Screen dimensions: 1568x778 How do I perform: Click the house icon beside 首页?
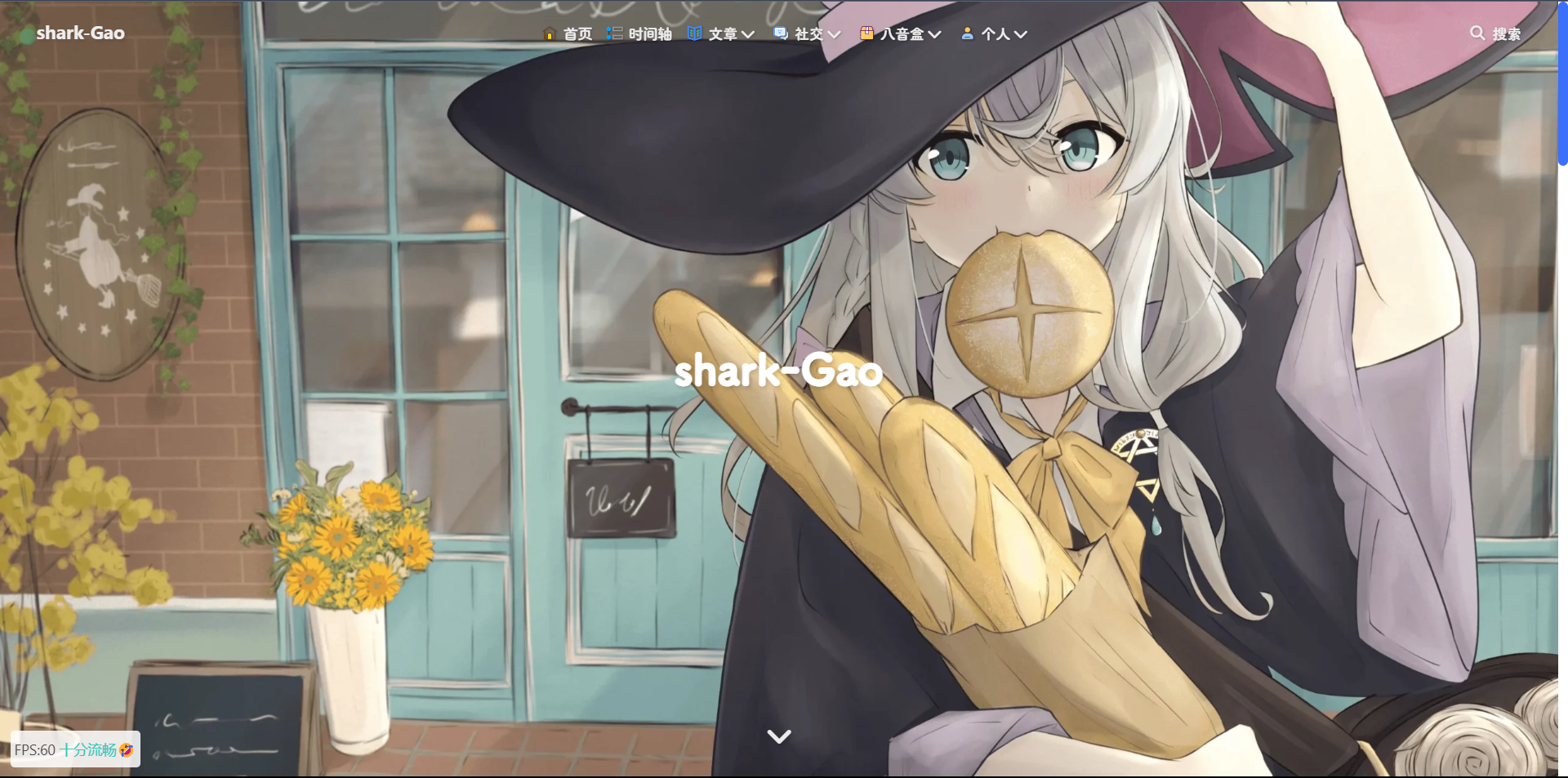(549, 33)
